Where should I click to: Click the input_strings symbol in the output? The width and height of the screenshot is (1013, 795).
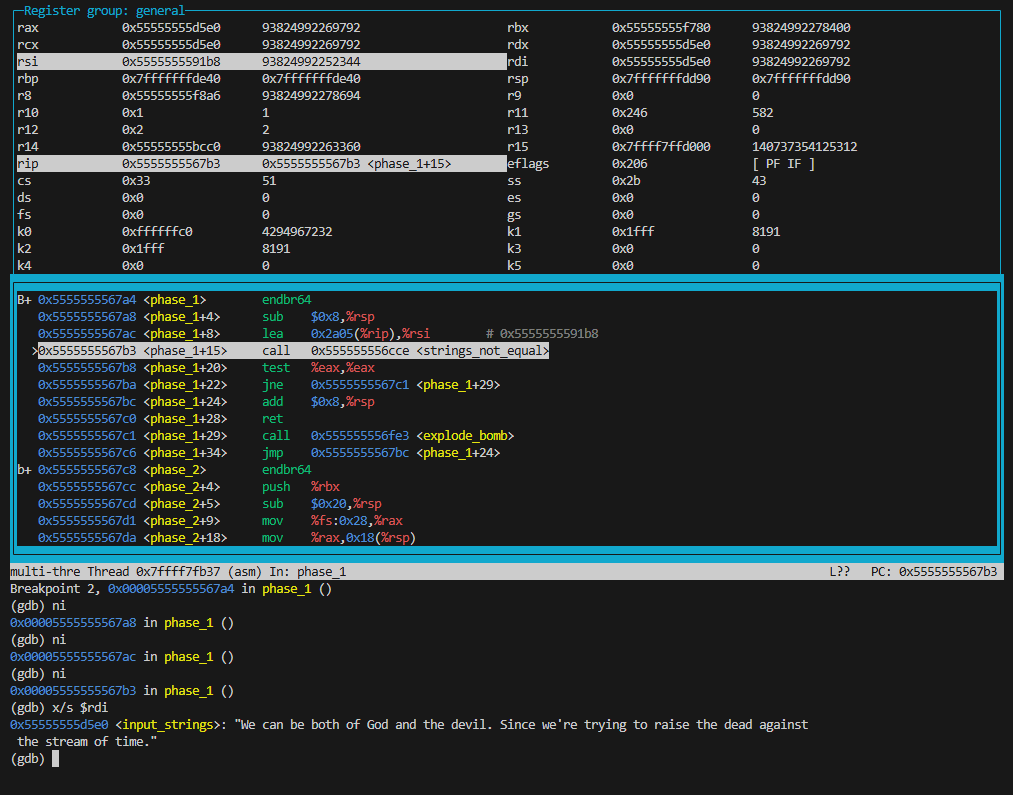pyautogui.click(x=171, y=725)
